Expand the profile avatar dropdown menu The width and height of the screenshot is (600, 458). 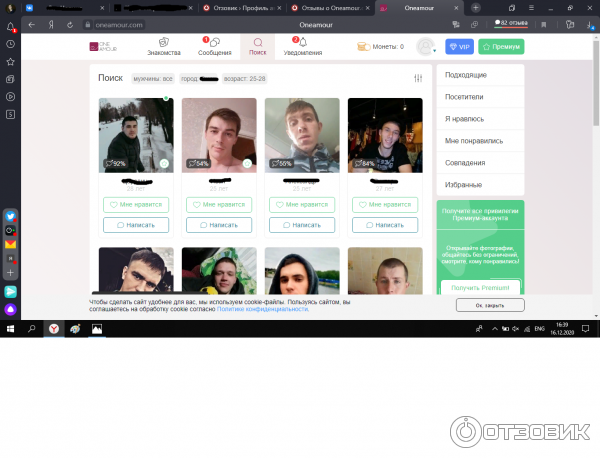click(427, 46)
